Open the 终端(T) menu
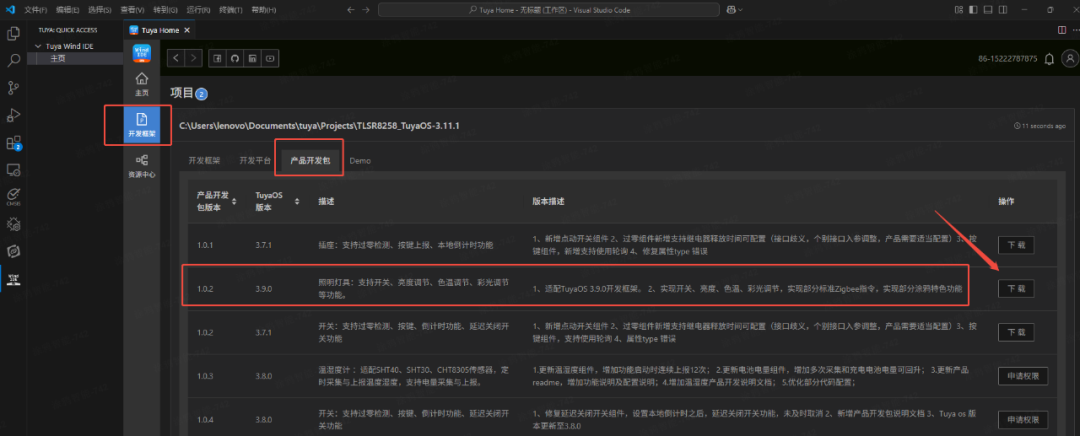 (x=231, y=10)
